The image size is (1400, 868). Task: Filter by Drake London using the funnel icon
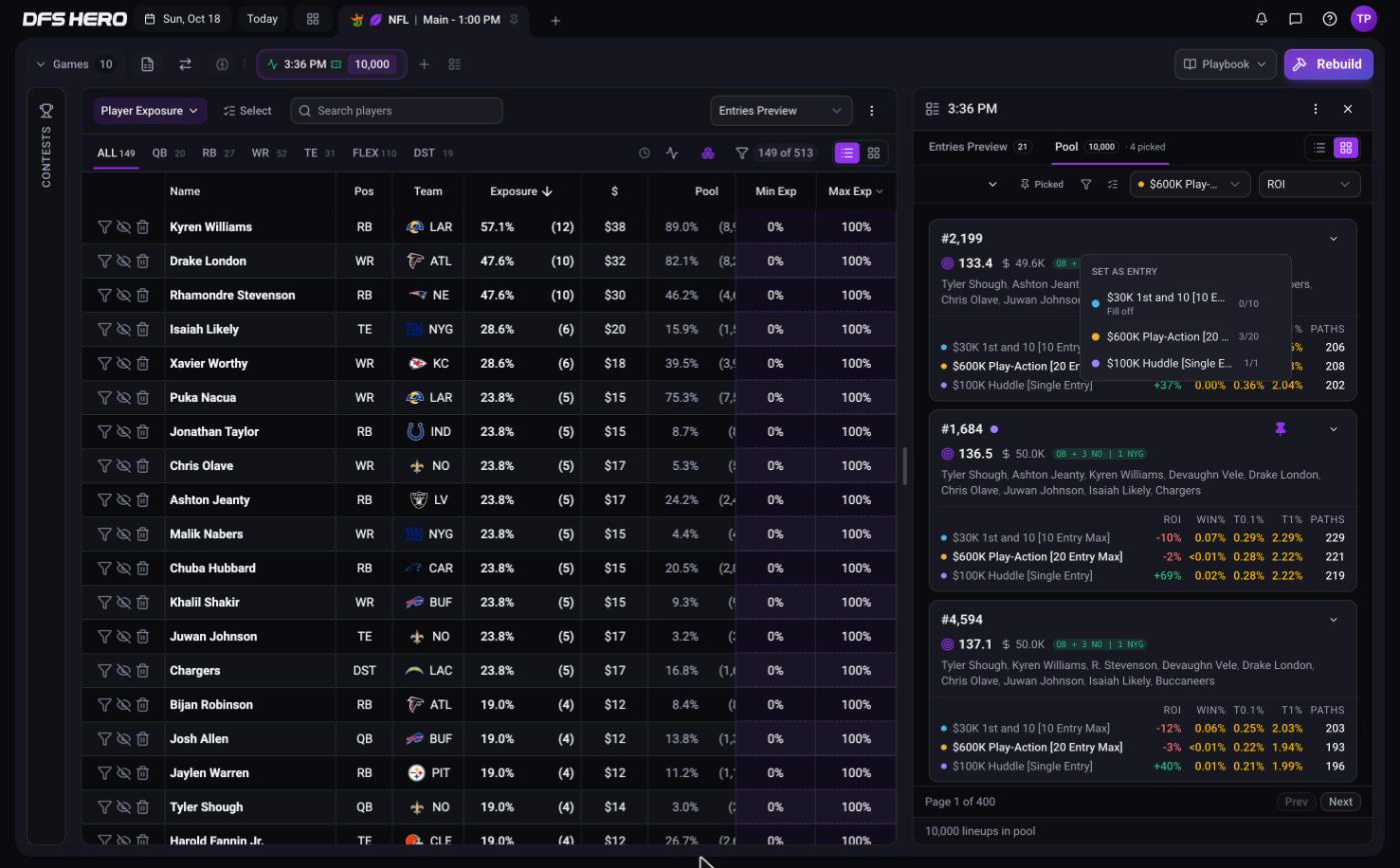[x=104, y=261]
